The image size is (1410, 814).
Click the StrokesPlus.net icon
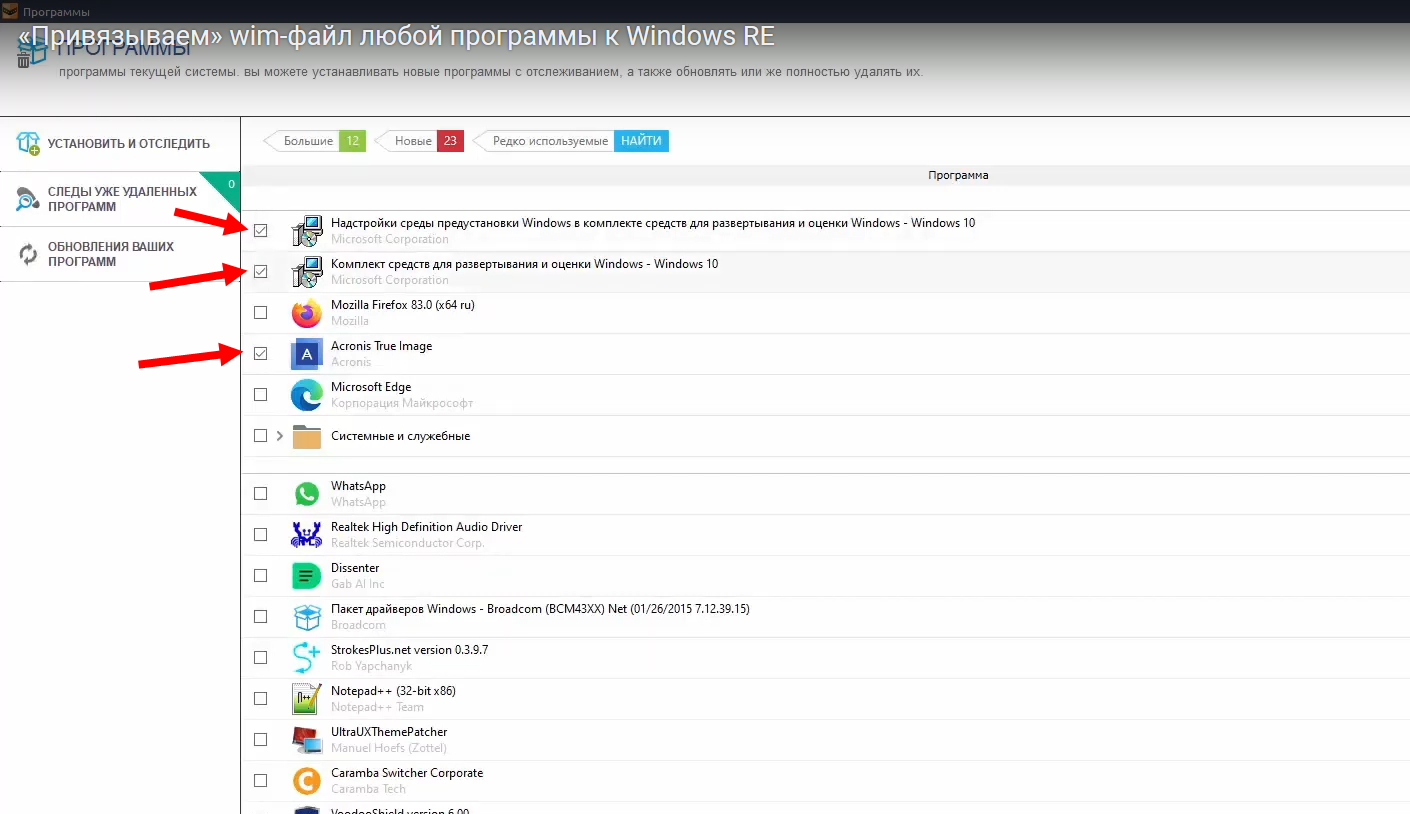(306, 658)
